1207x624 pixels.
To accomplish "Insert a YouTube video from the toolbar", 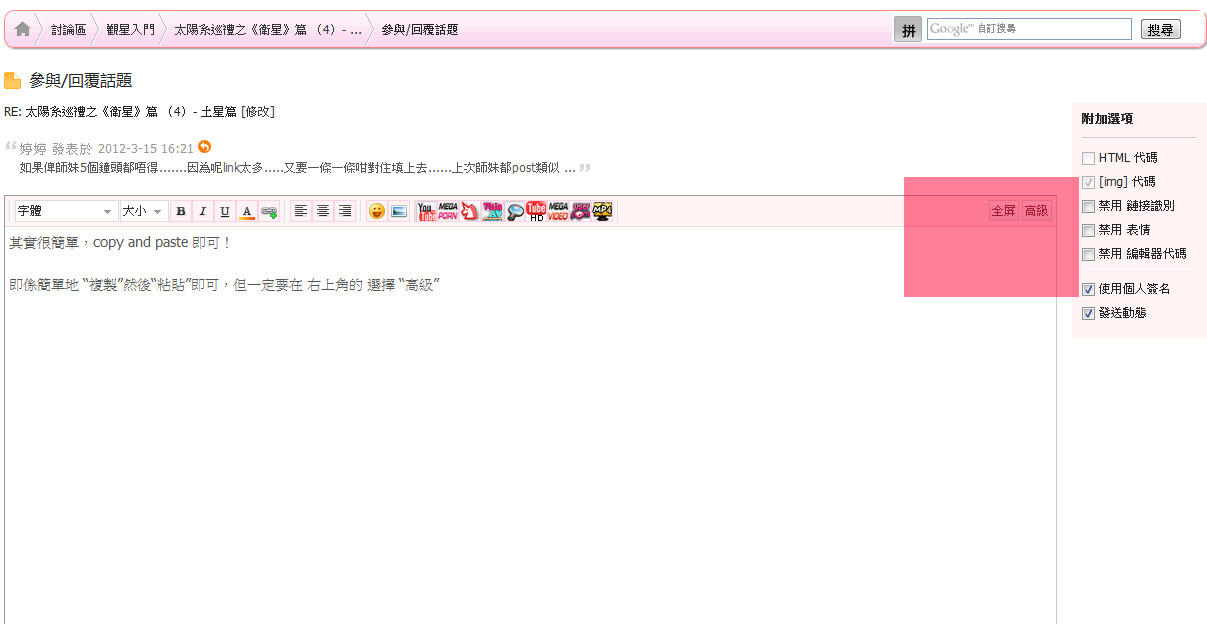I will 425,211.
